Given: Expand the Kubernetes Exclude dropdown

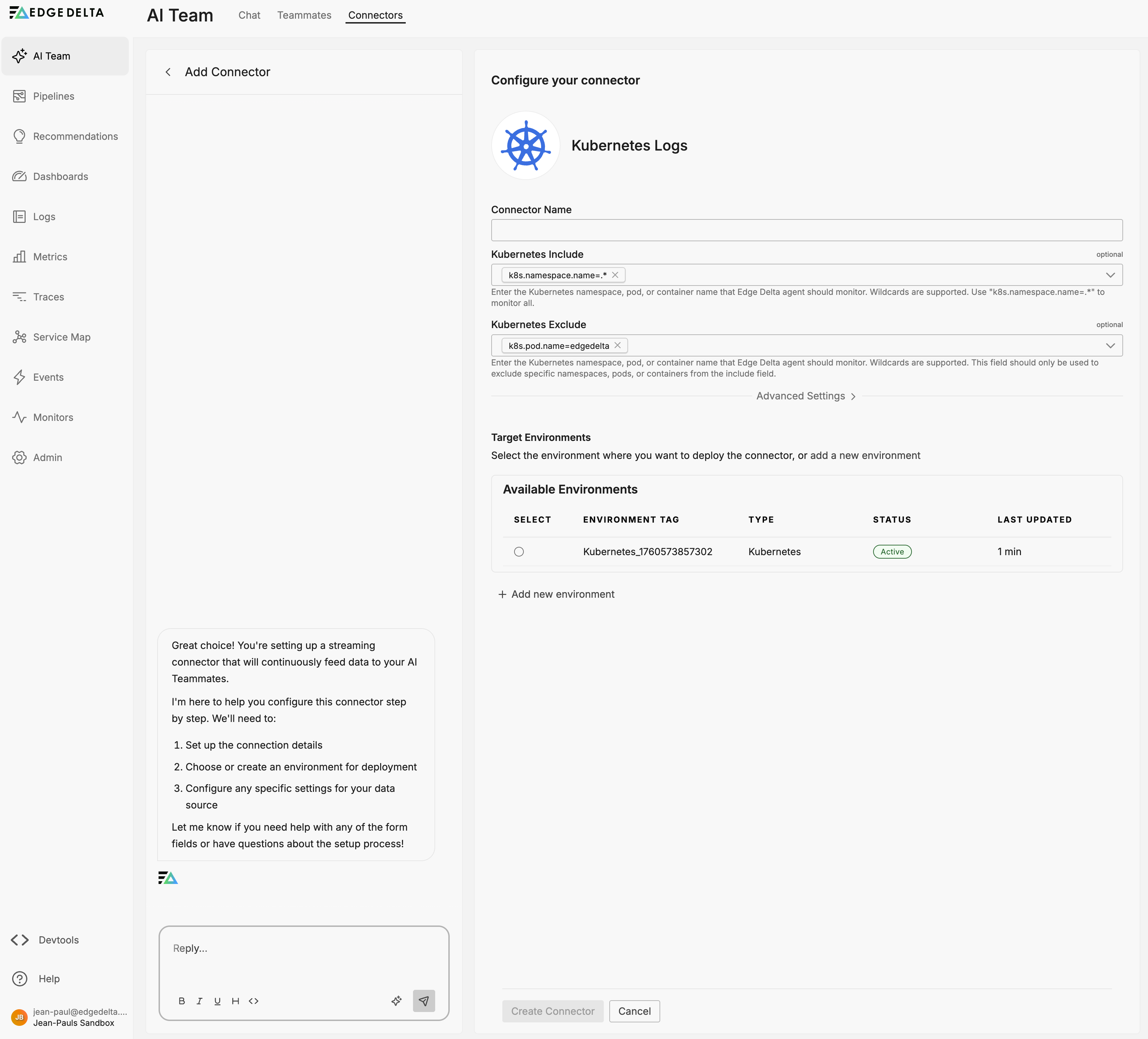Looking at the screenshot, I should (x=1110, y=345).
